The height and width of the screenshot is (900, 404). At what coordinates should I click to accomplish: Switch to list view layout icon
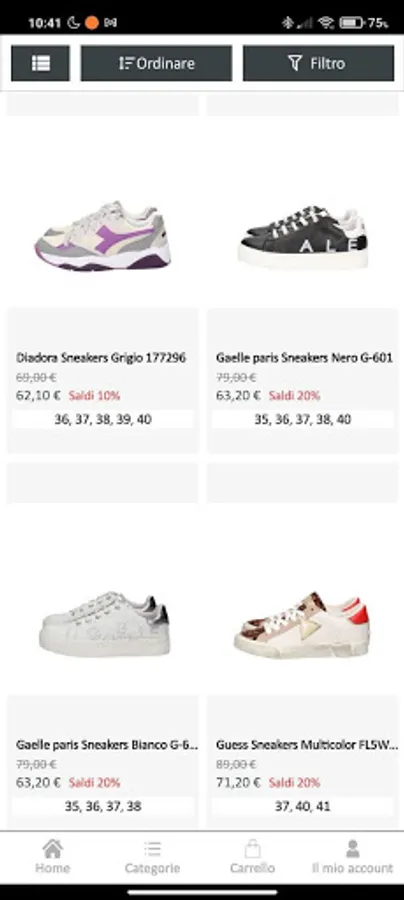coord(40,63)
